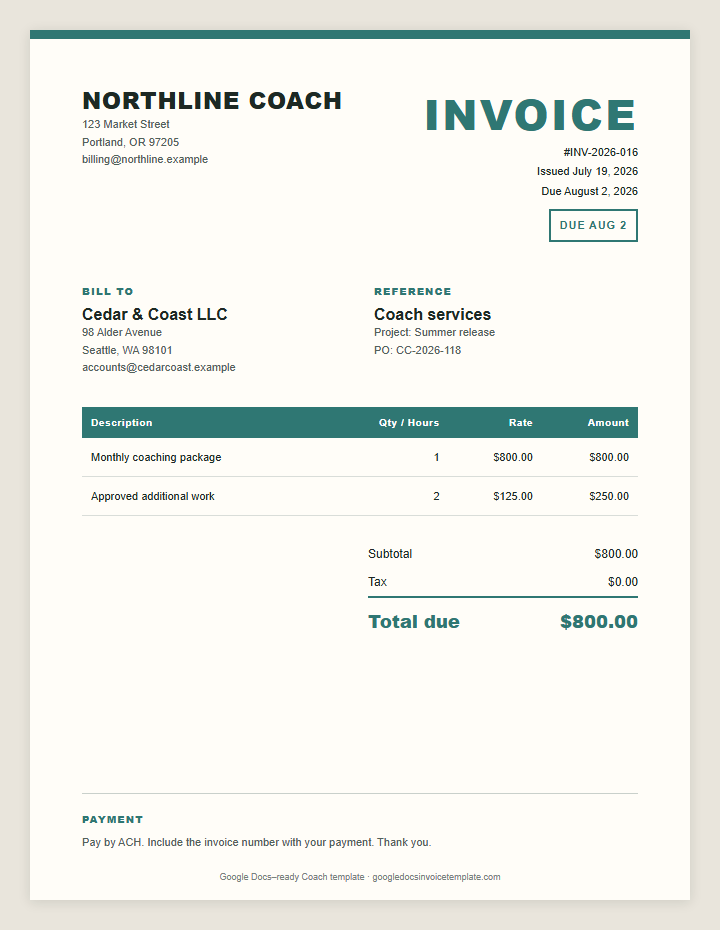Click the Subtotal label
The image size is (720, 930).
coord(390,553)
